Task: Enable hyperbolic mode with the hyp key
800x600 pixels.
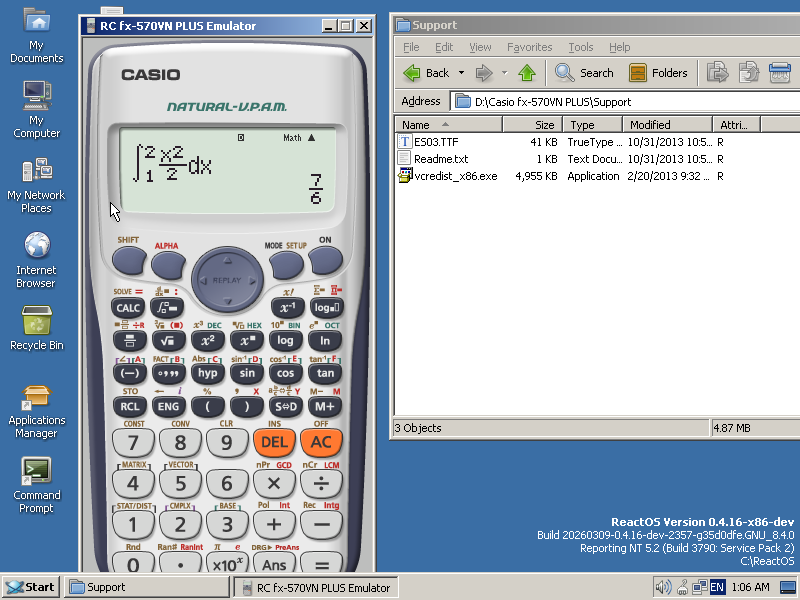Action: [x=207, y=373]
